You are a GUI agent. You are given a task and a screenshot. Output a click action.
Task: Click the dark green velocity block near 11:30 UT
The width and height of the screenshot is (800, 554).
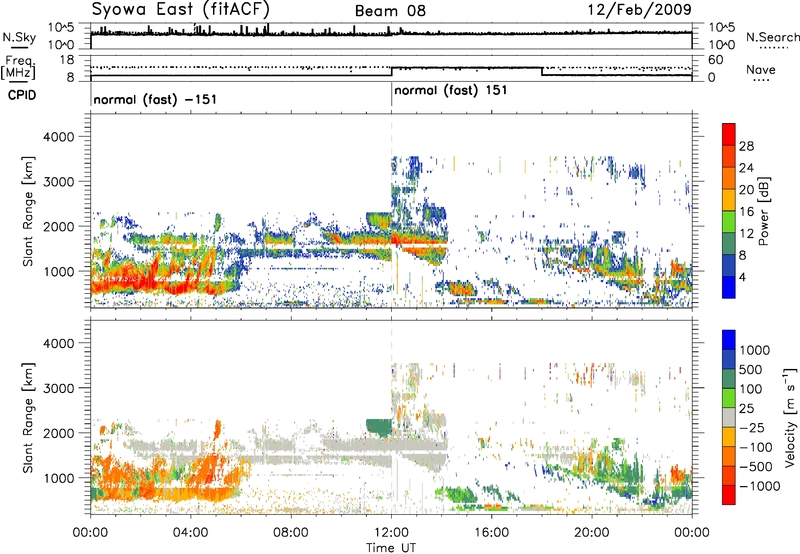379,427
